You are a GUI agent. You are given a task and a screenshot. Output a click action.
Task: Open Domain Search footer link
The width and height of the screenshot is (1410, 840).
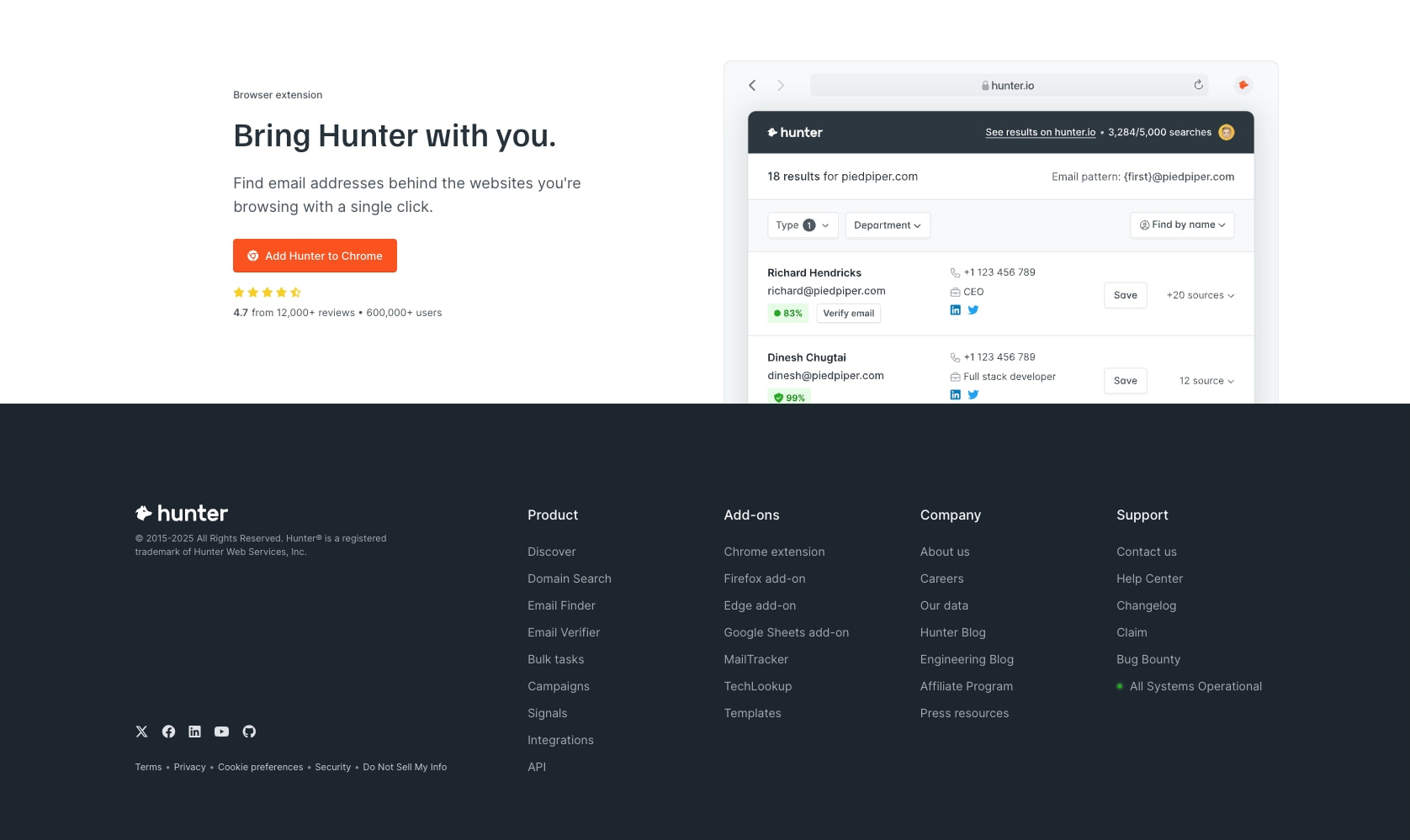(x=570, y=578)
